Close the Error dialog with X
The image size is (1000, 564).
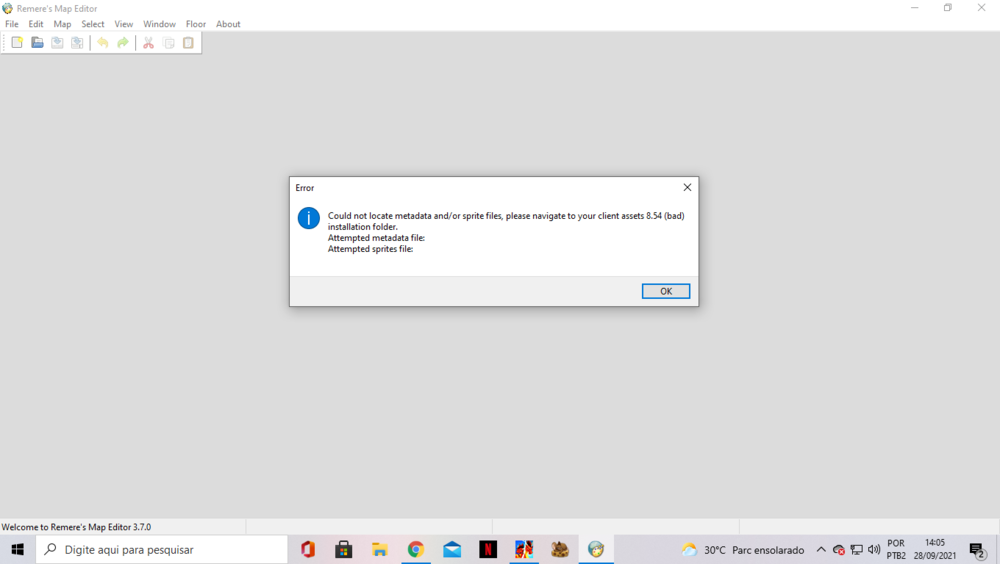687,187
